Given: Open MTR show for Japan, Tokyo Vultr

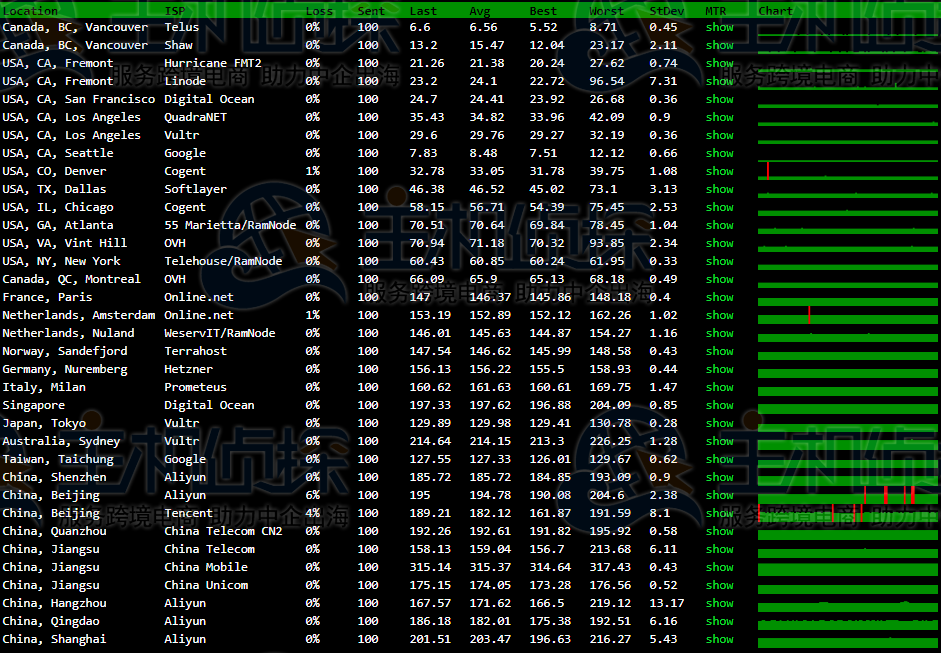Looking at the screenshot, I should [719, 423].
